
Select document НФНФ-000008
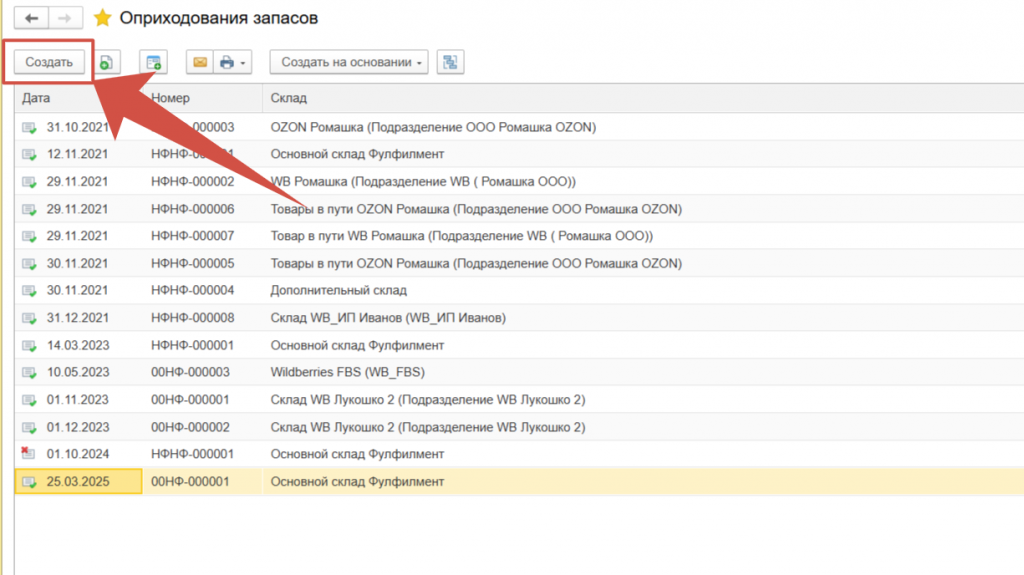pyautogui.click(x=192, y=318)
